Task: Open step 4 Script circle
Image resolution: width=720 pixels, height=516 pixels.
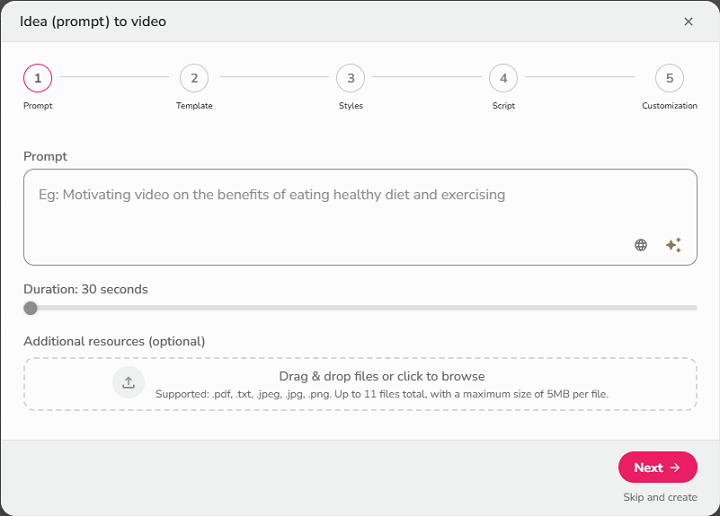Action: pos(503,78)
